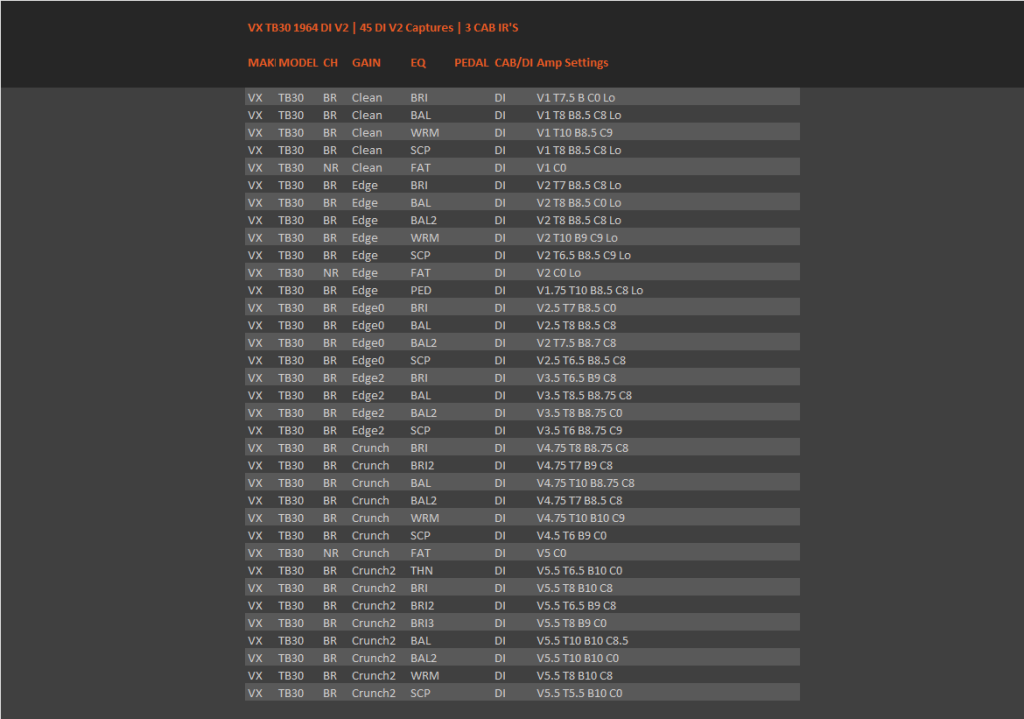Click amp settings 'V4.75 T7 B8.5 C8'
The width and height of the screenshot is (1024, 719).
[x=580, y=501]
